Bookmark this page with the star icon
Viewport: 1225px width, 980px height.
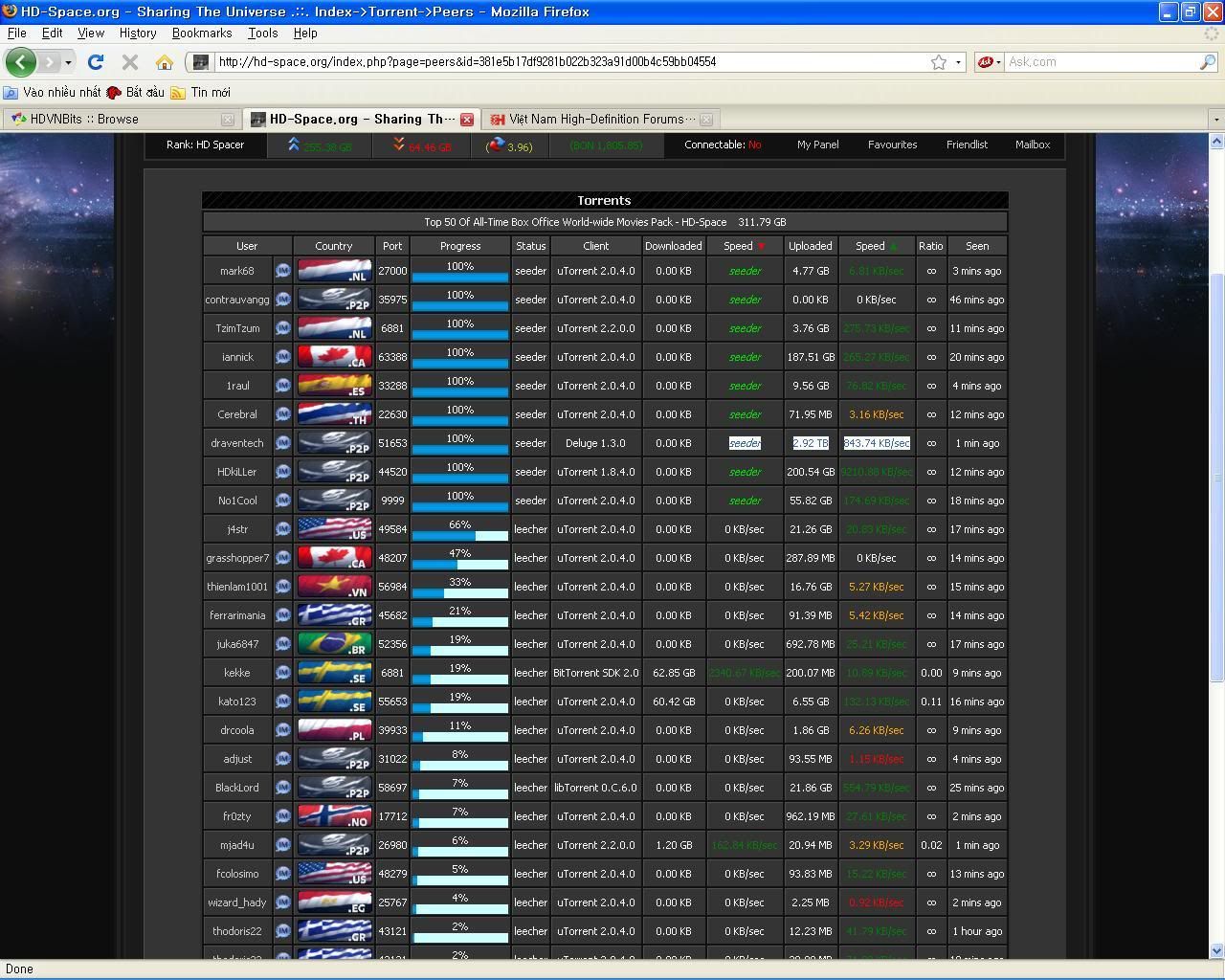coord(939,62)
